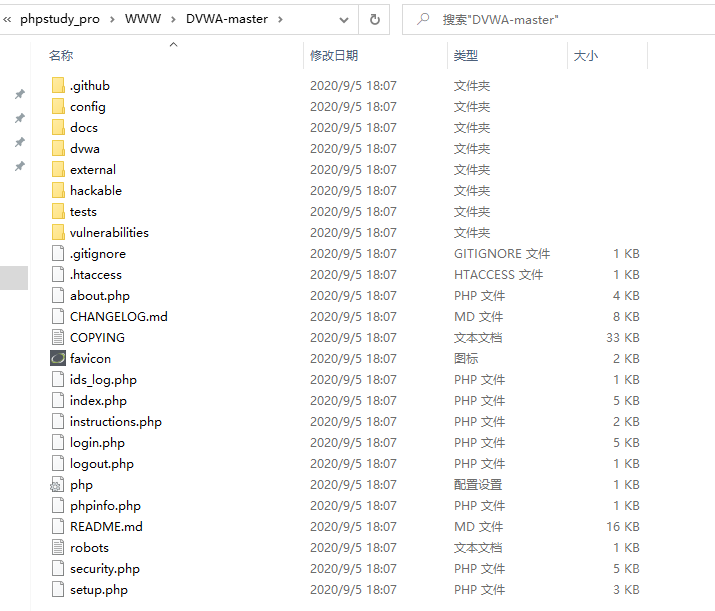Screen dimensions: 715x611
Task: Navigate to phpstudy_pro in breadcrumb
Action: (60, 19)
